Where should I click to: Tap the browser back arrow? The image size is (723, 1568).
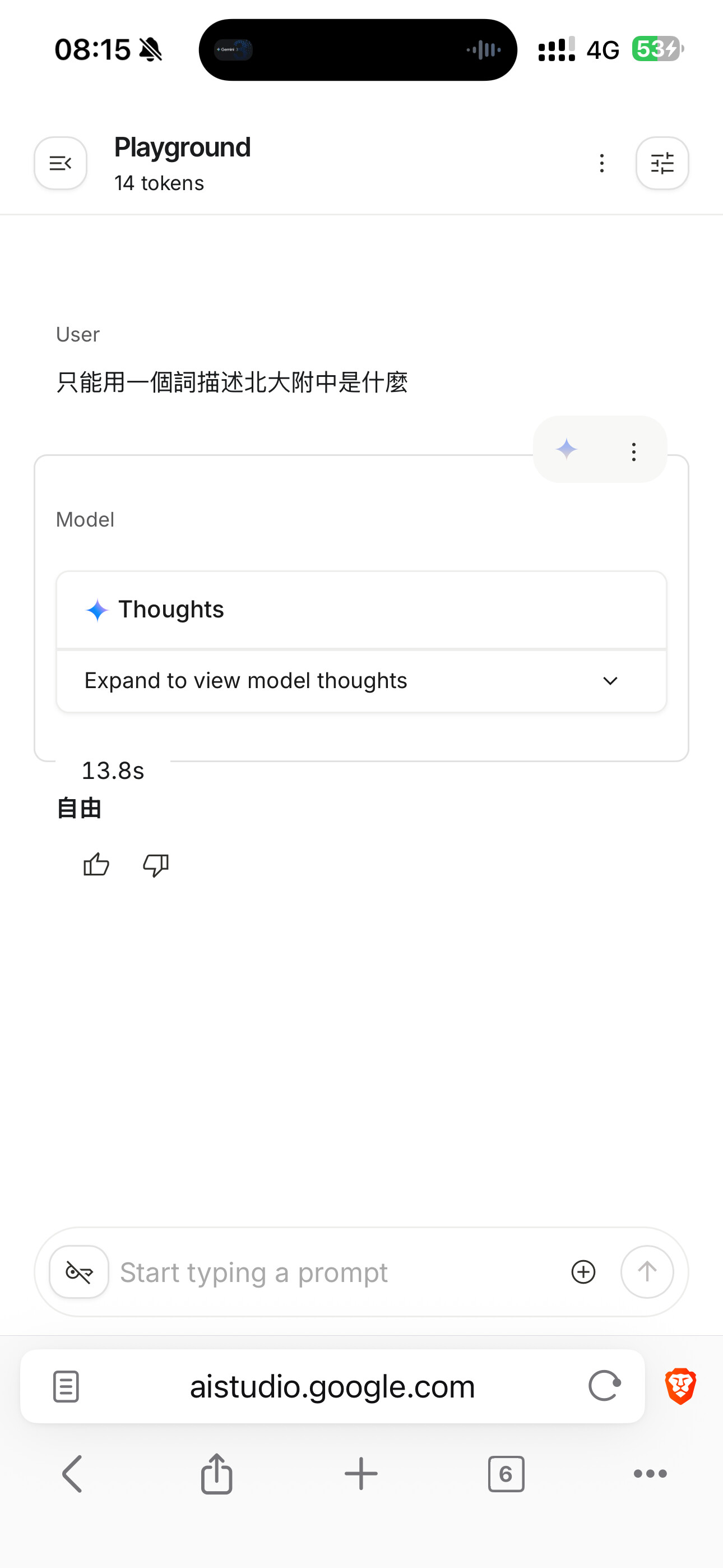click(x=72, y=1474)
